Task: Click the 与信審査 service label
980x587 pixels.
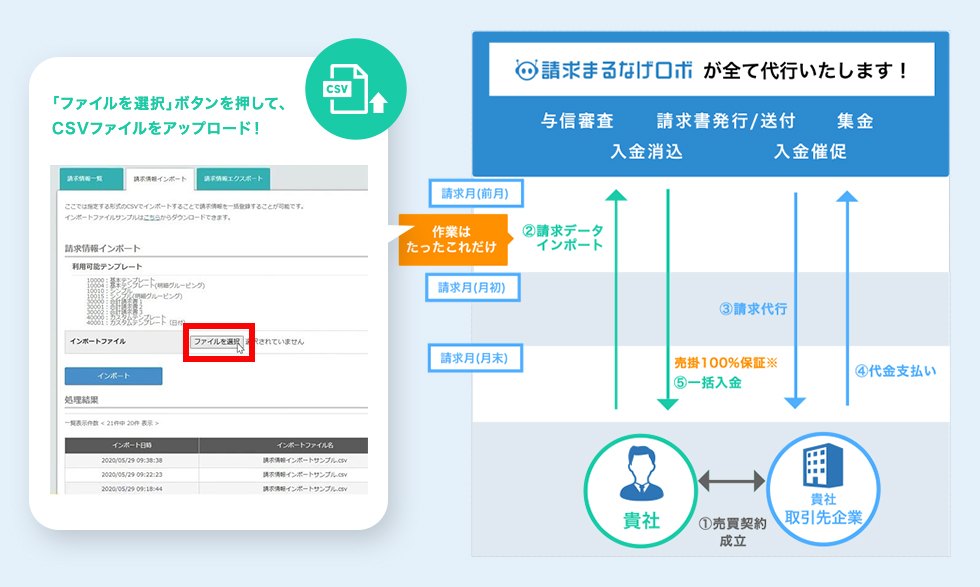Action: coord(578,121)
